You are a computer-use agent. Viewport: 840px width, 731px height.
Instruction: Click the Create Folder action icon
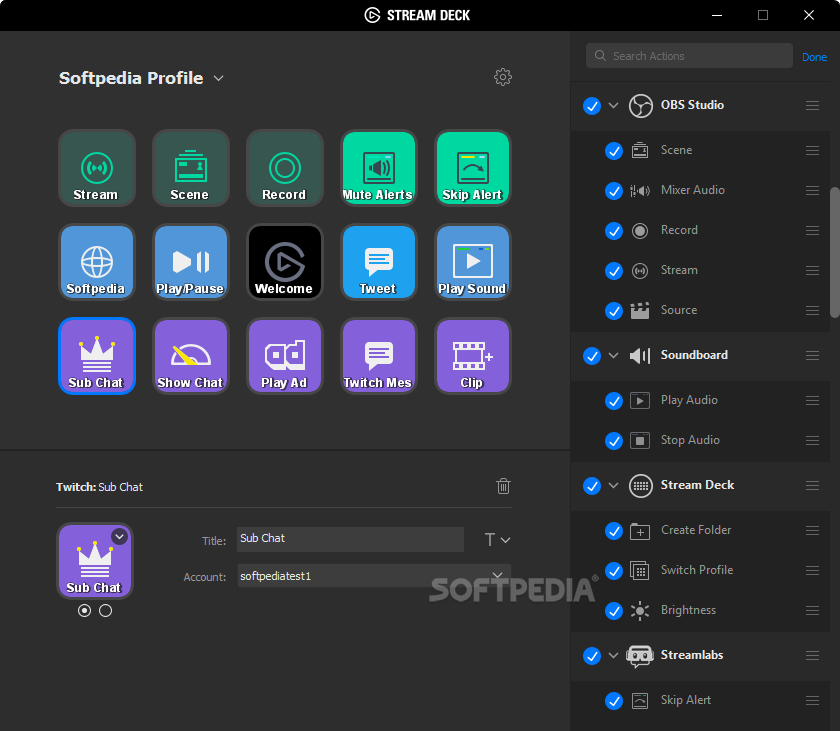pos(640,531)
